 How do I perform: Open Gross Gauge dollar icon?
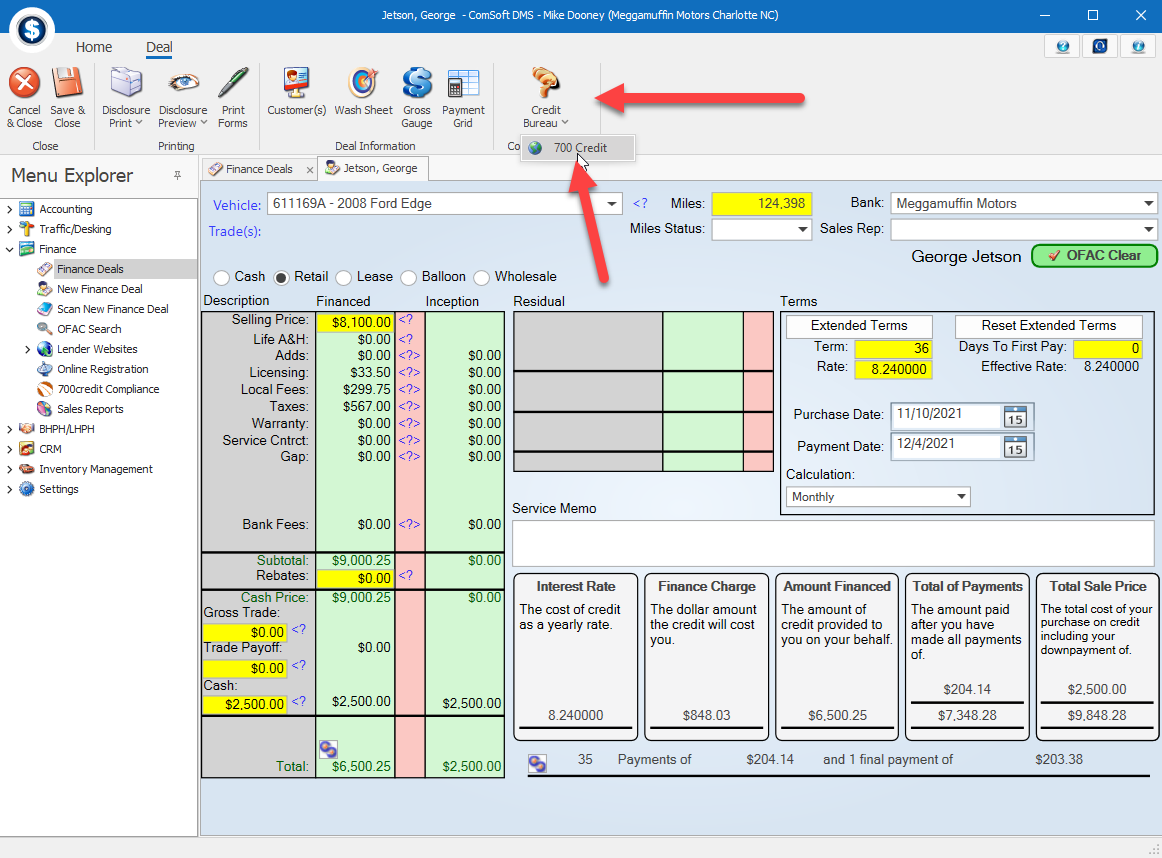pos(417,83)
